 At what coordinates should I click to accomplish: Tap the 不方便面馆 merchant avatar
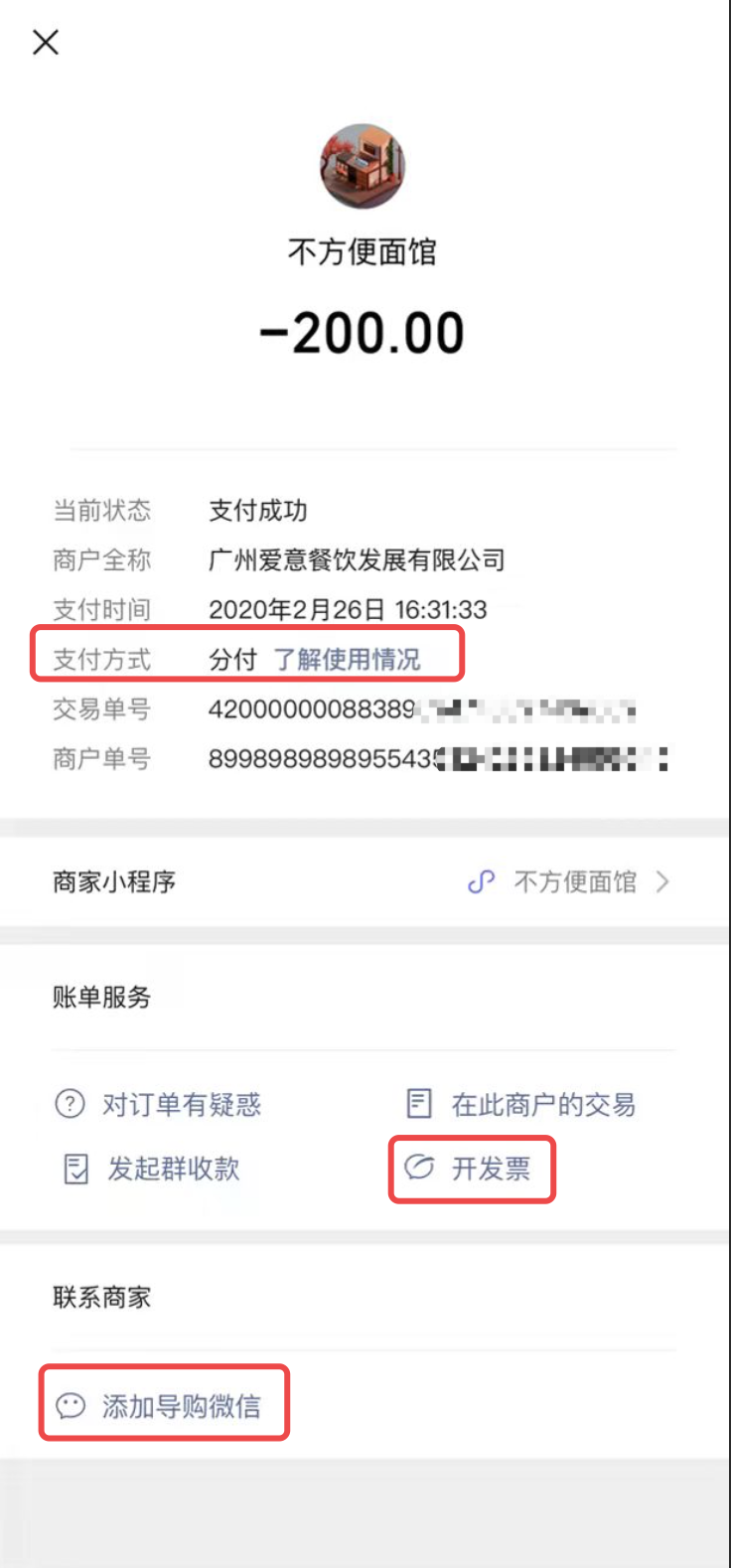click(x=363, y=166)
